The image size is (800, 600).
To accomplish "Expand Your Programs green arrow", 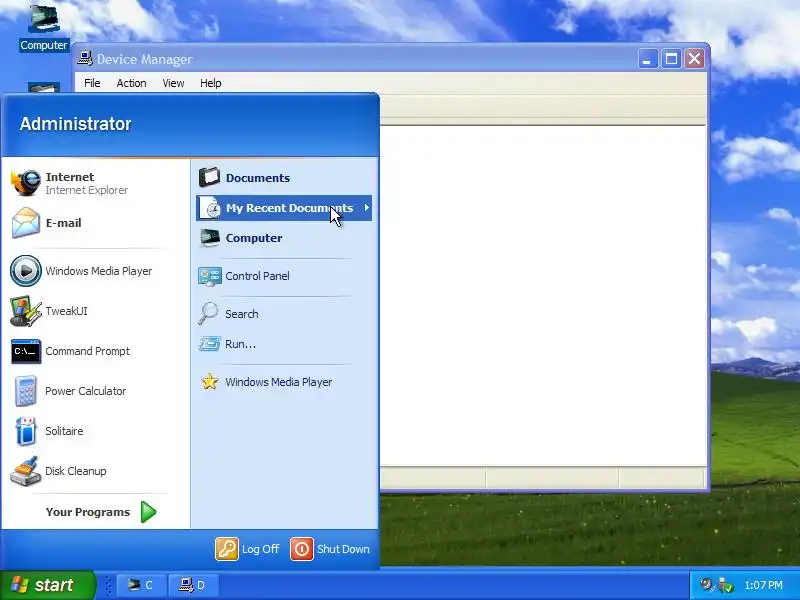I will [148, 512].
